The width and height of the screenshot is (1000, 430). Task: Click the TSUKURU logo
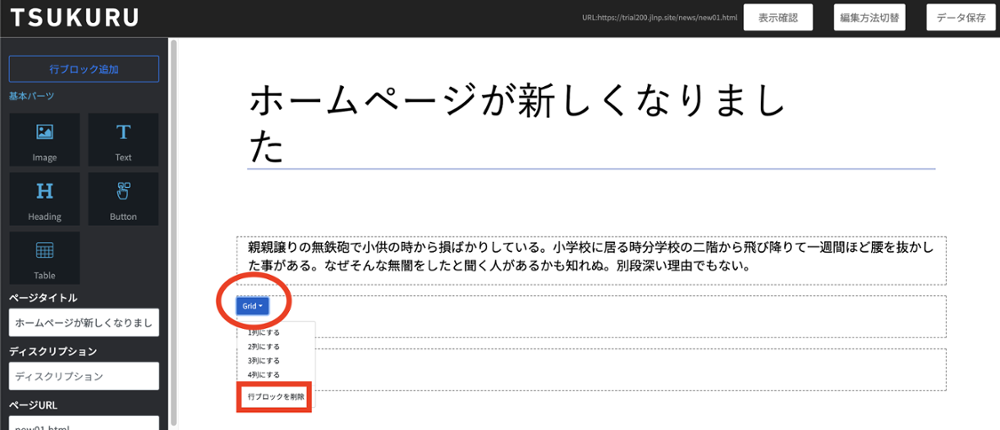[x=75, y=17]
